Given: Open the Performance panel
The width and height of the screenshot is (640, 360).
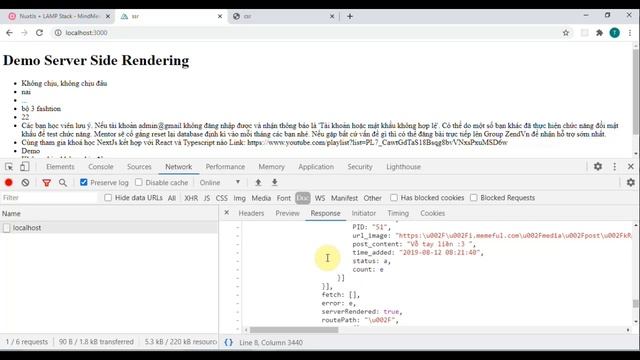Looking at the screenshot, I should click(x=225, y=167).
